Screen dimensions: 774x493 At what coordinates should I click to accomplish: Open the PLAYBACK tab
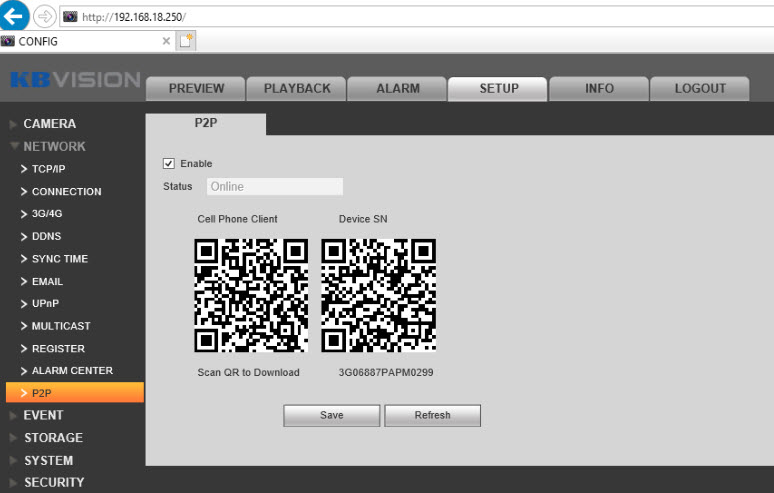297,89
